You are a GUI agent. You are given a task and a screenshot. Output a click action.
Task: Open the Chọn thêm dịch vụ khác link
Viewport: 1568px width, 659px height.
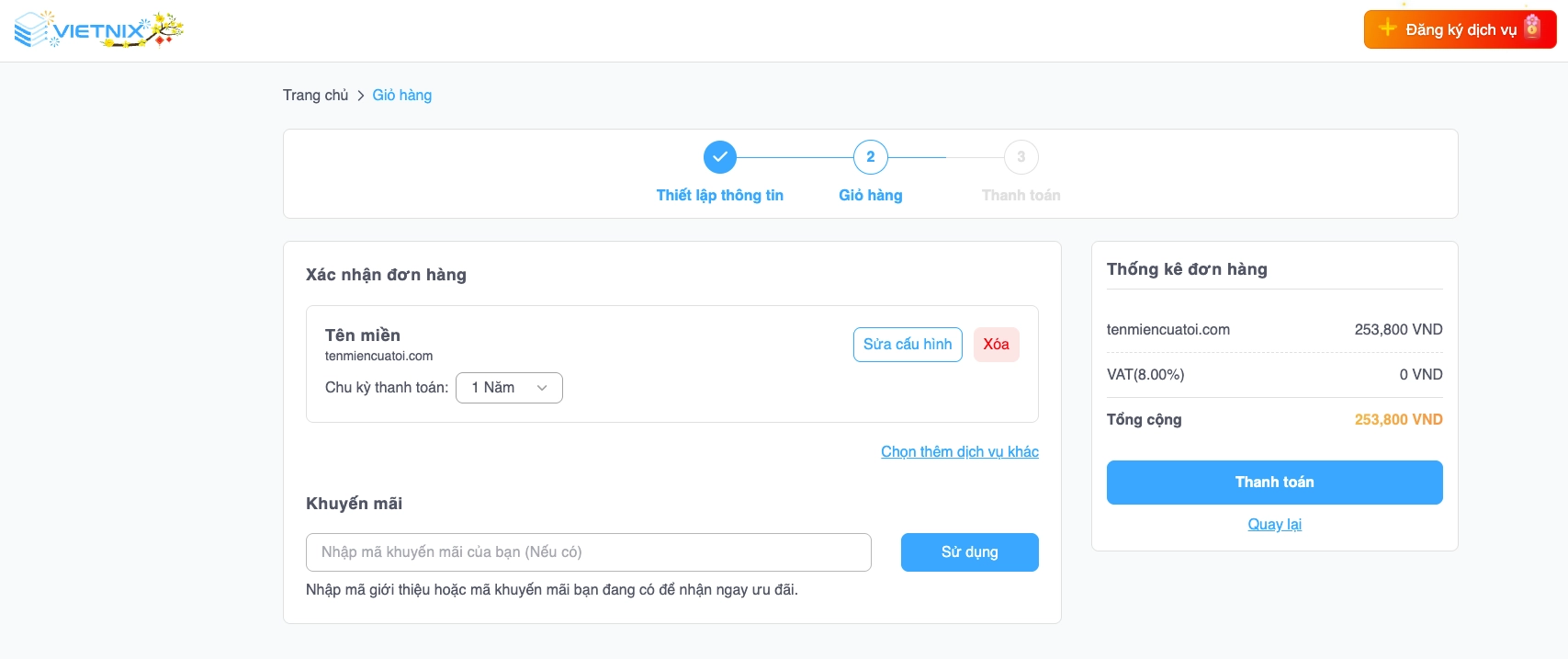tap(959, 451)
